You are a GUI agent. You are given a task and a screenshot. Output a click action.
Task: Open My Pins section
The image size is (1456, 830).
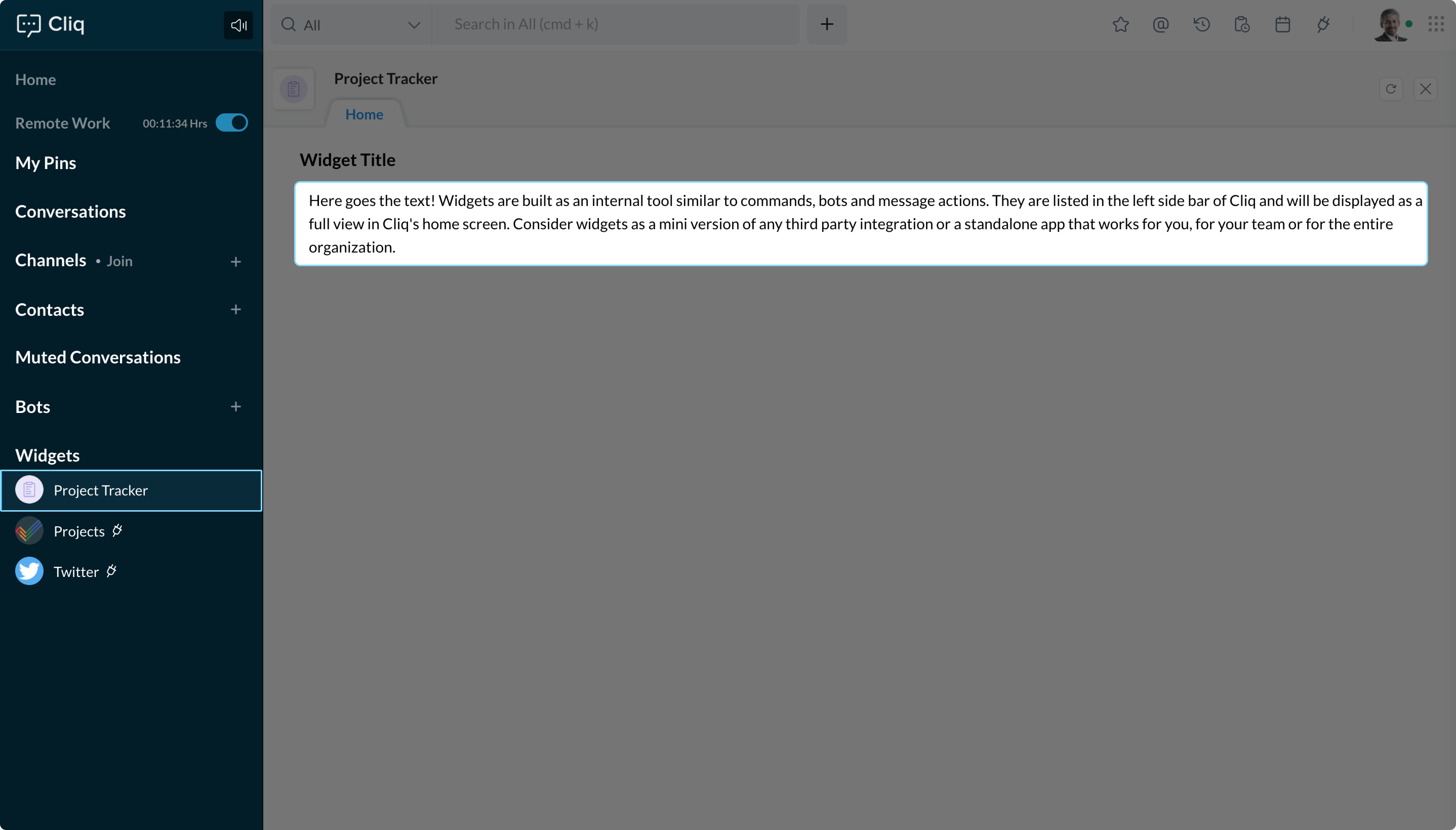[46, 163]
